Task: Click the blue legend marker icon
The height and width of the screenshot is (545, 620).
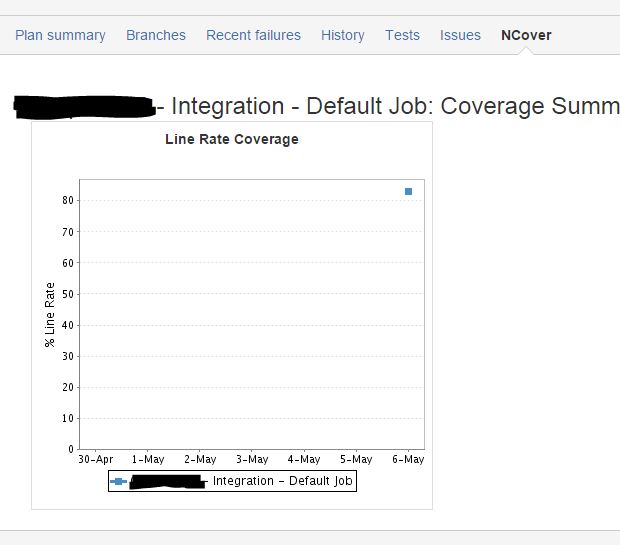Action: point(119,481)
